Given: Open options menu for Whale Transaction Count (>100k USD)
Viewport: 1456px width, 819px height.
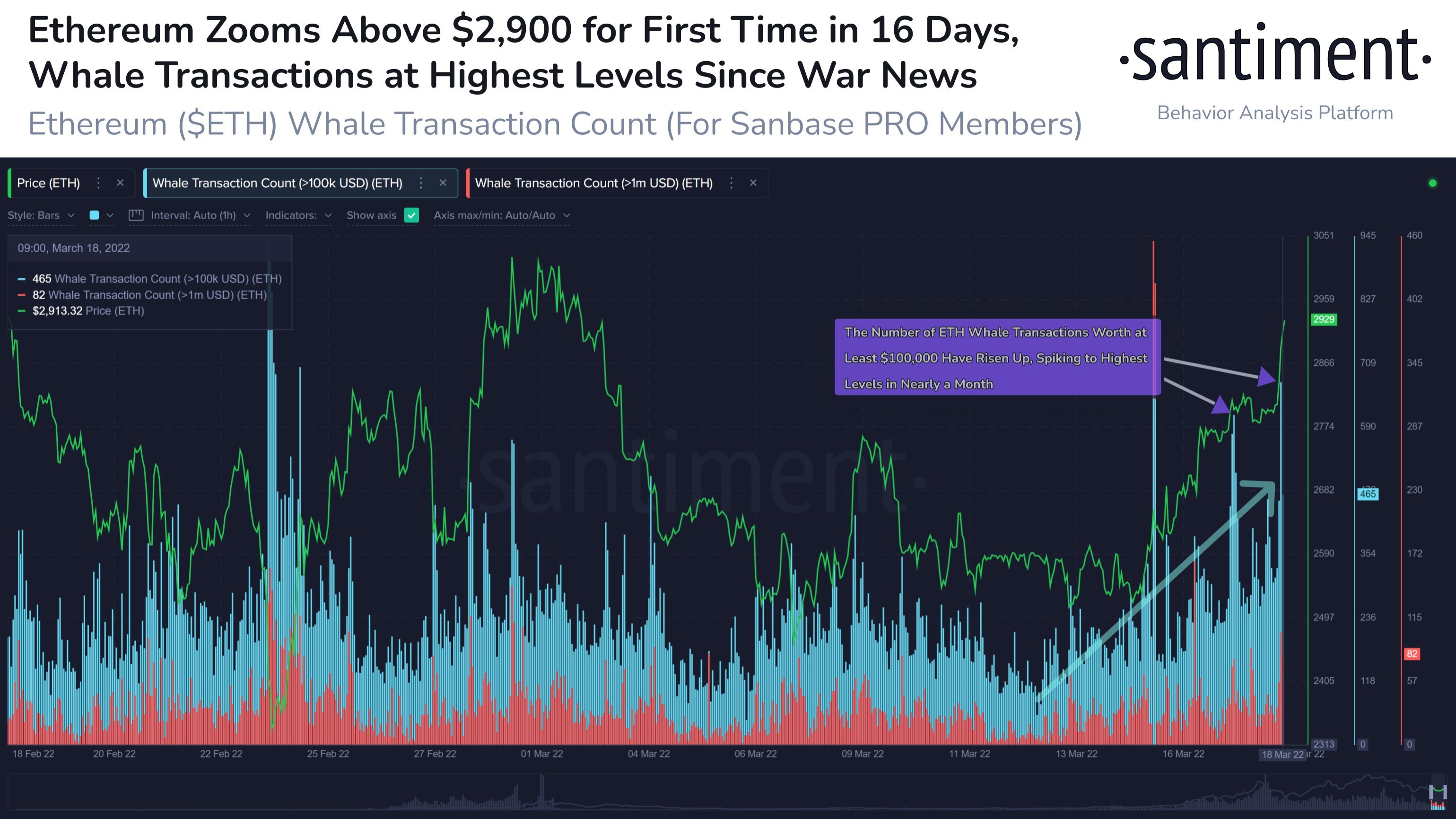Looking at the screenshot, I should [421, 183].
